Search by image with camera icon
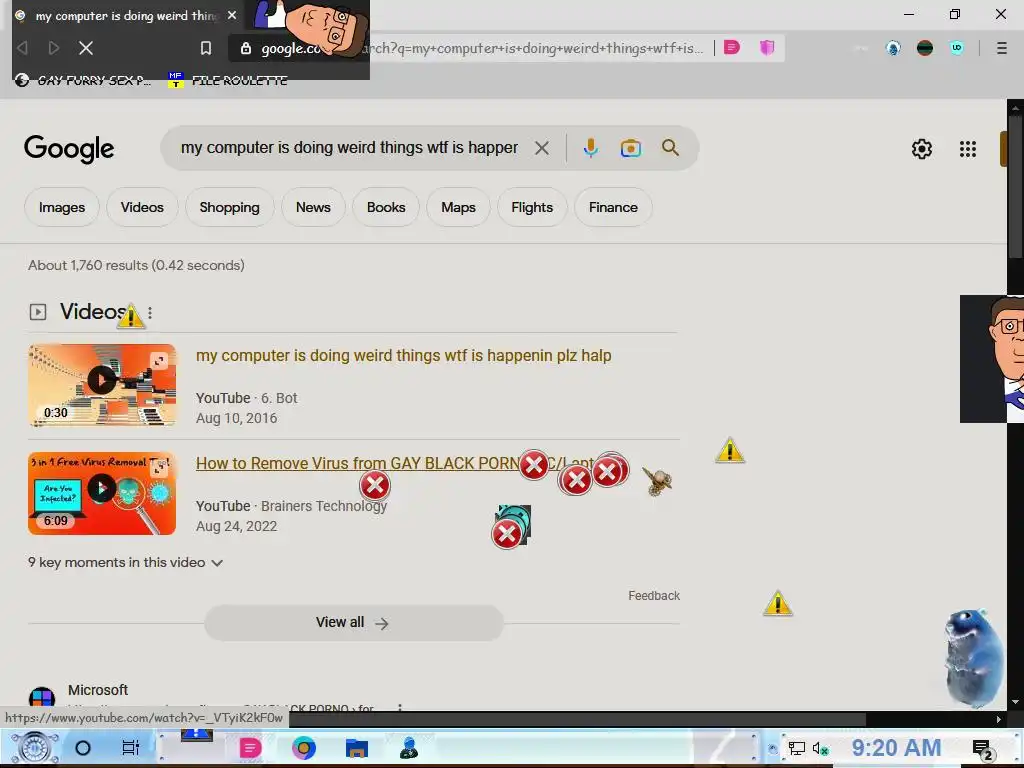The width and height of the screenshot is (1024, 768). (630, 148)
